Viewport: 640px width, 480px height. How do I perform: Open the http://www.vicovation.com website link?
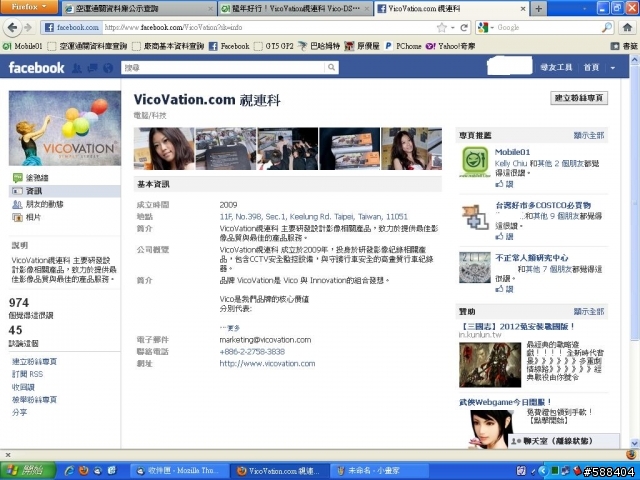tap(267, 363)
